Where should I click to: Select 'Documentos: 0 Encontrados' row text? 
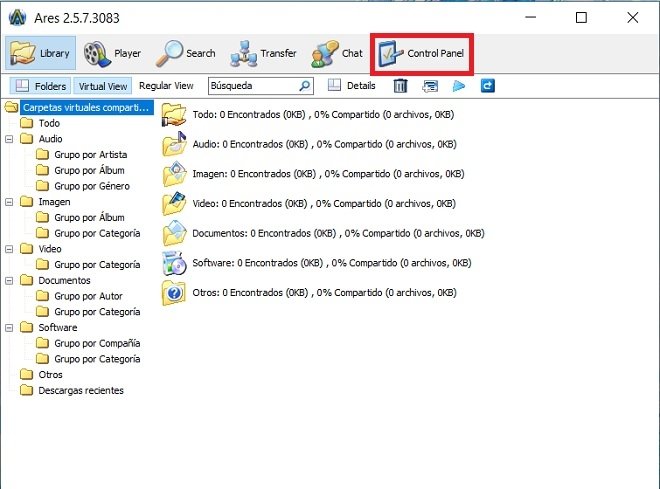(x=338, y=233)
